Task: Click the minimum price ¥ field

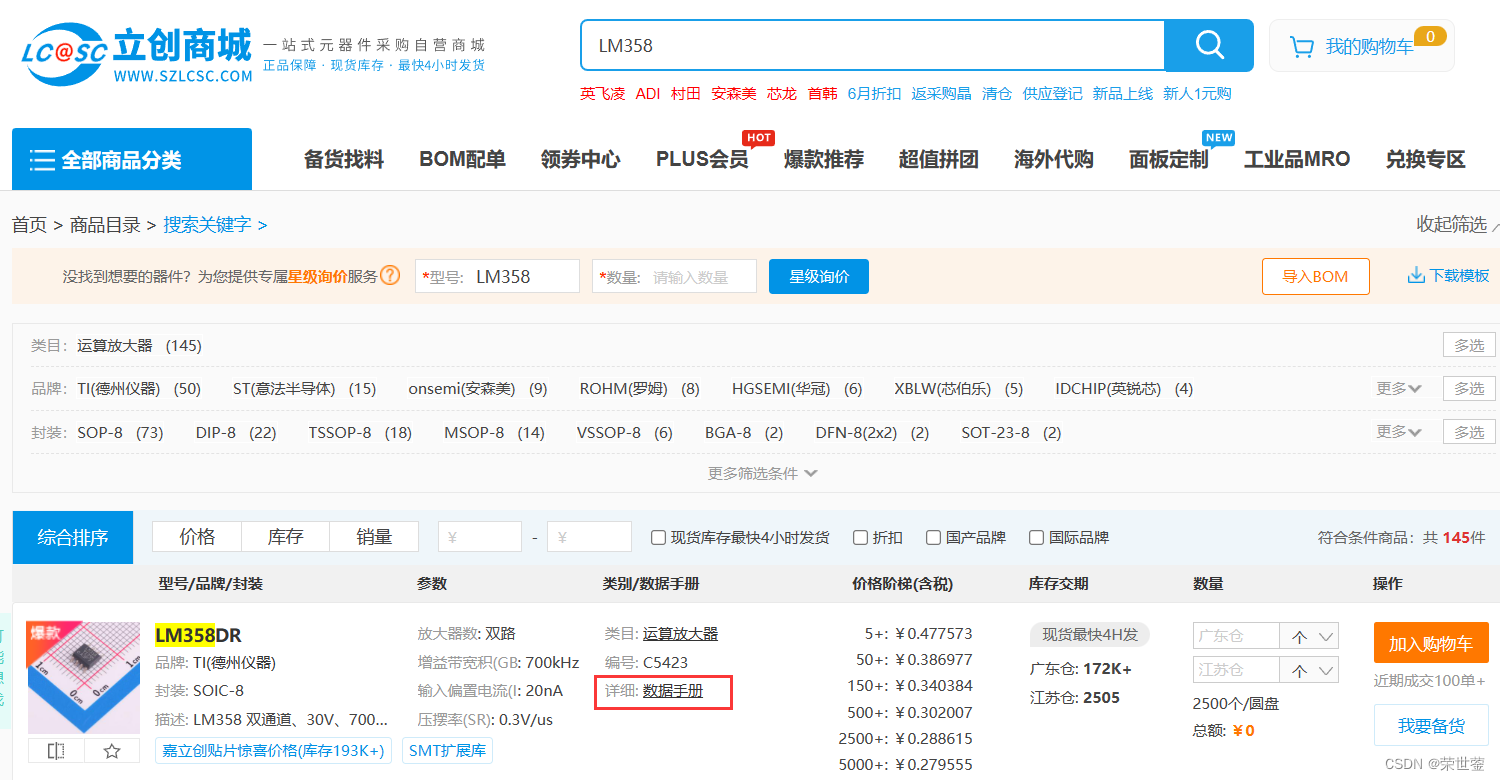Action: point(480,537)
